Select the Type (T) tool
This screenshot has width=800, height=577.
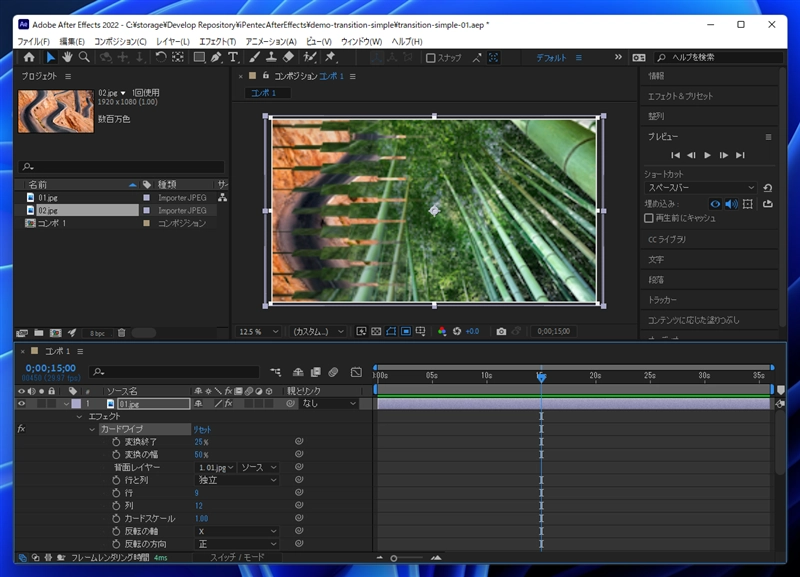coord(233,57)
